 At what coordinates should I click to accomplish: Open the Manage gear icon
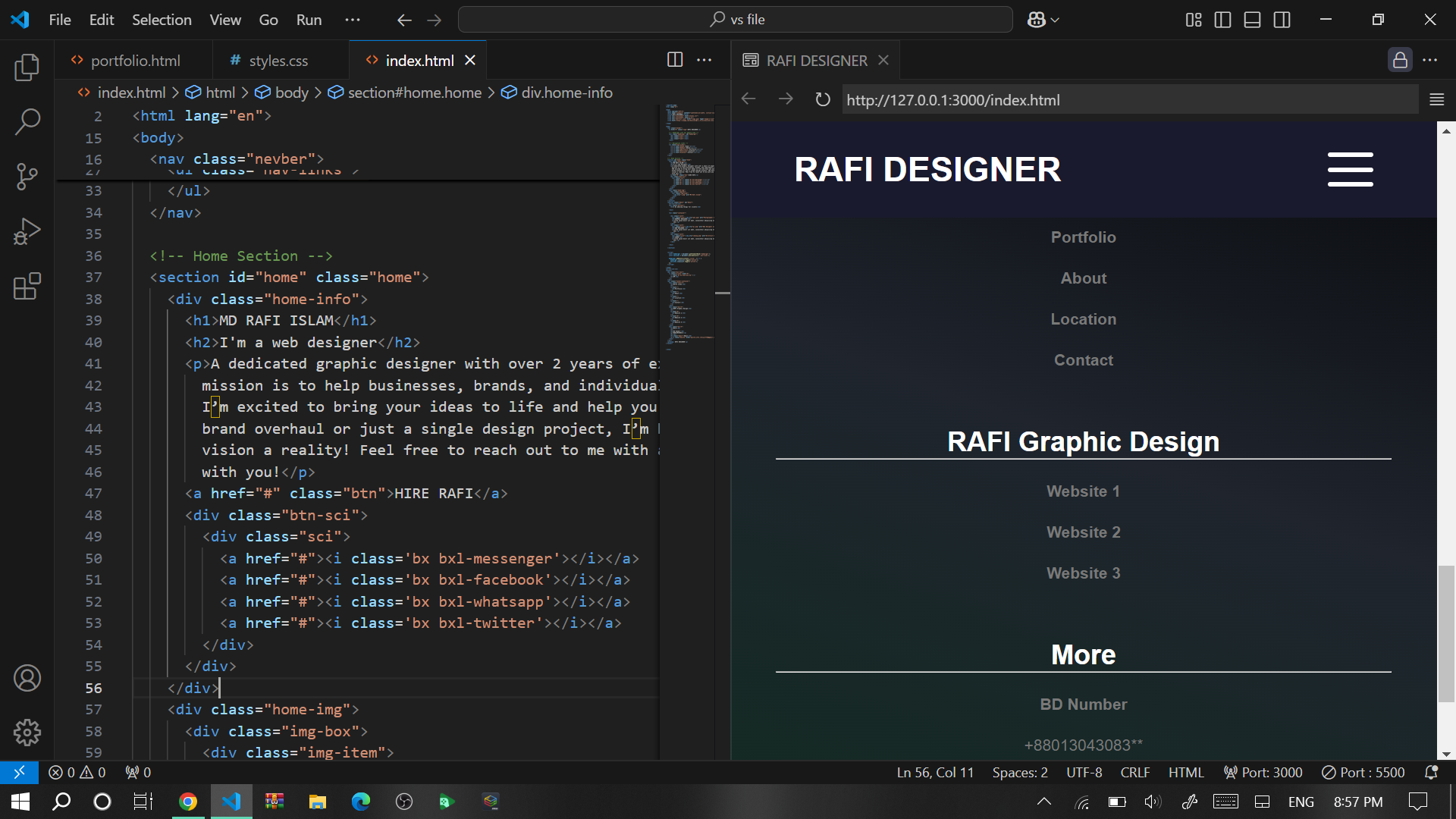tap(27, 733)
